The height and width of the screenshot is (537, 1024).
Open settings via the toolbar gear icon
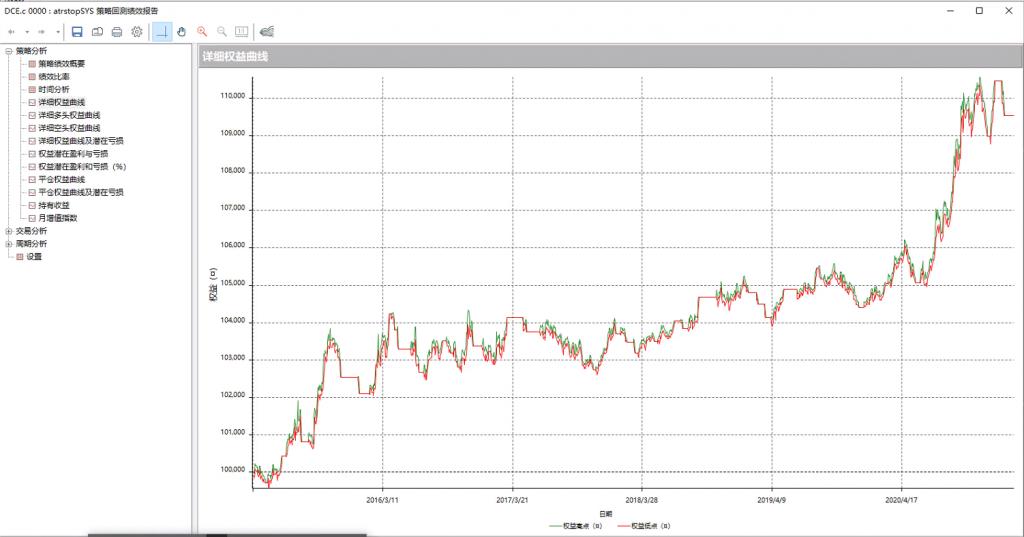[136, 31]
